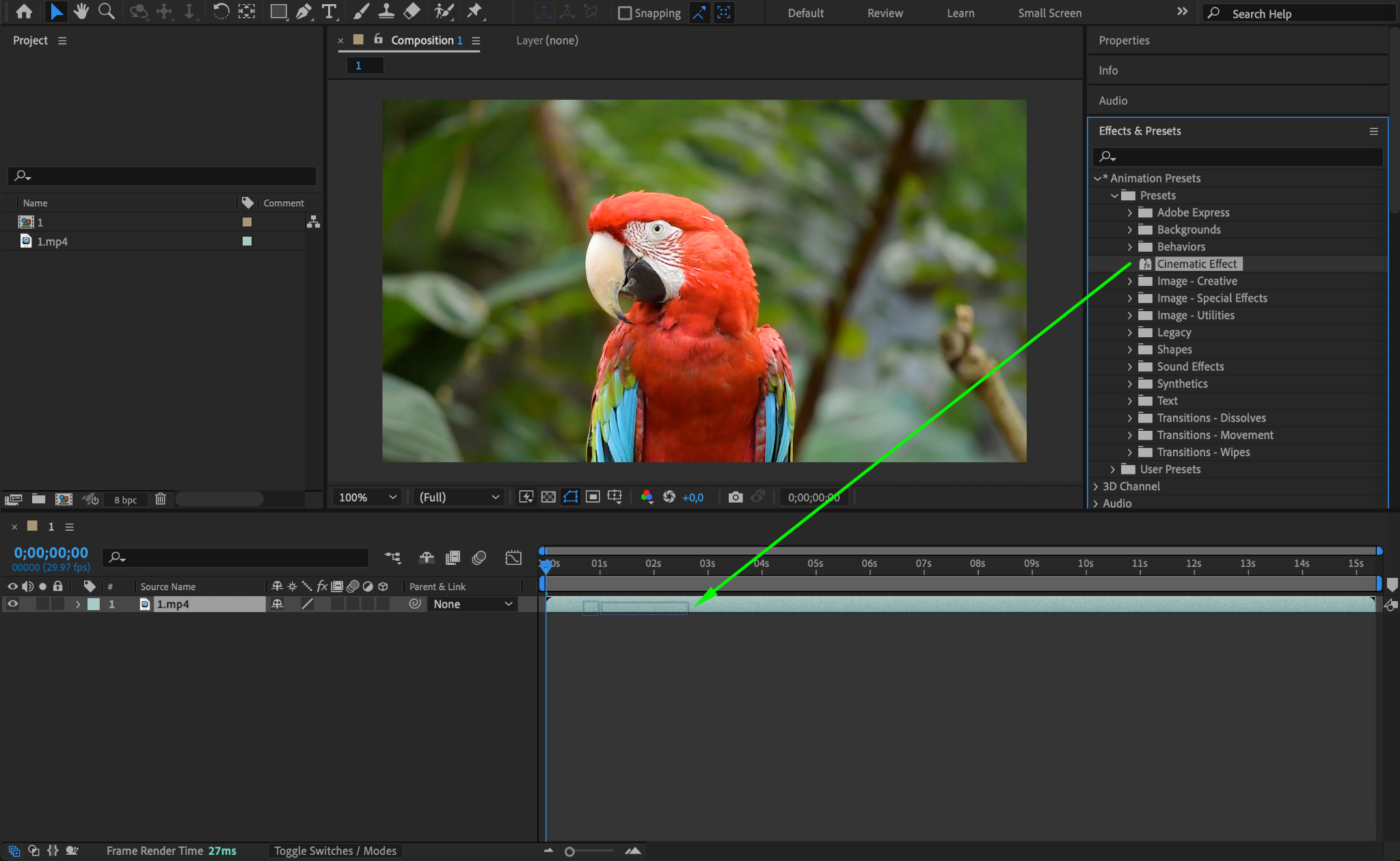Select the Pen tool

(304, 12)
